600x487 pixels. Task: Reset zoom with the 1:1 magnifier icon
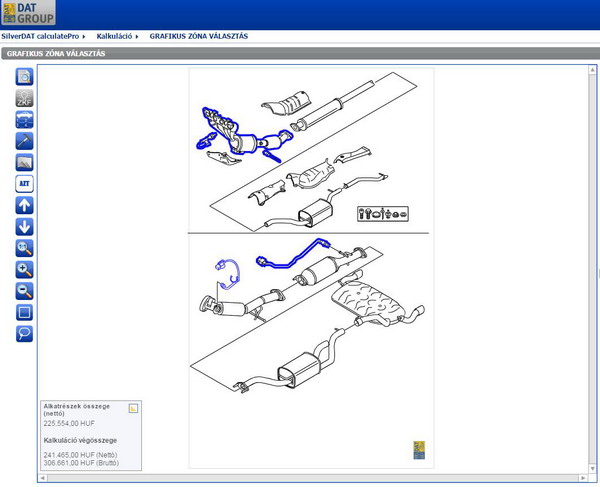click(x=25, y=248)
